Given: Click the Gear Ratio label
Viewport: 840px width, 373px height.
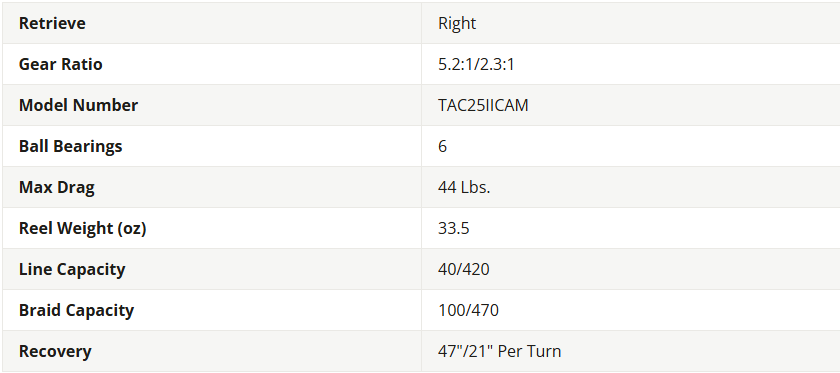Looking at the screenshot, I should tap(61, 64).
